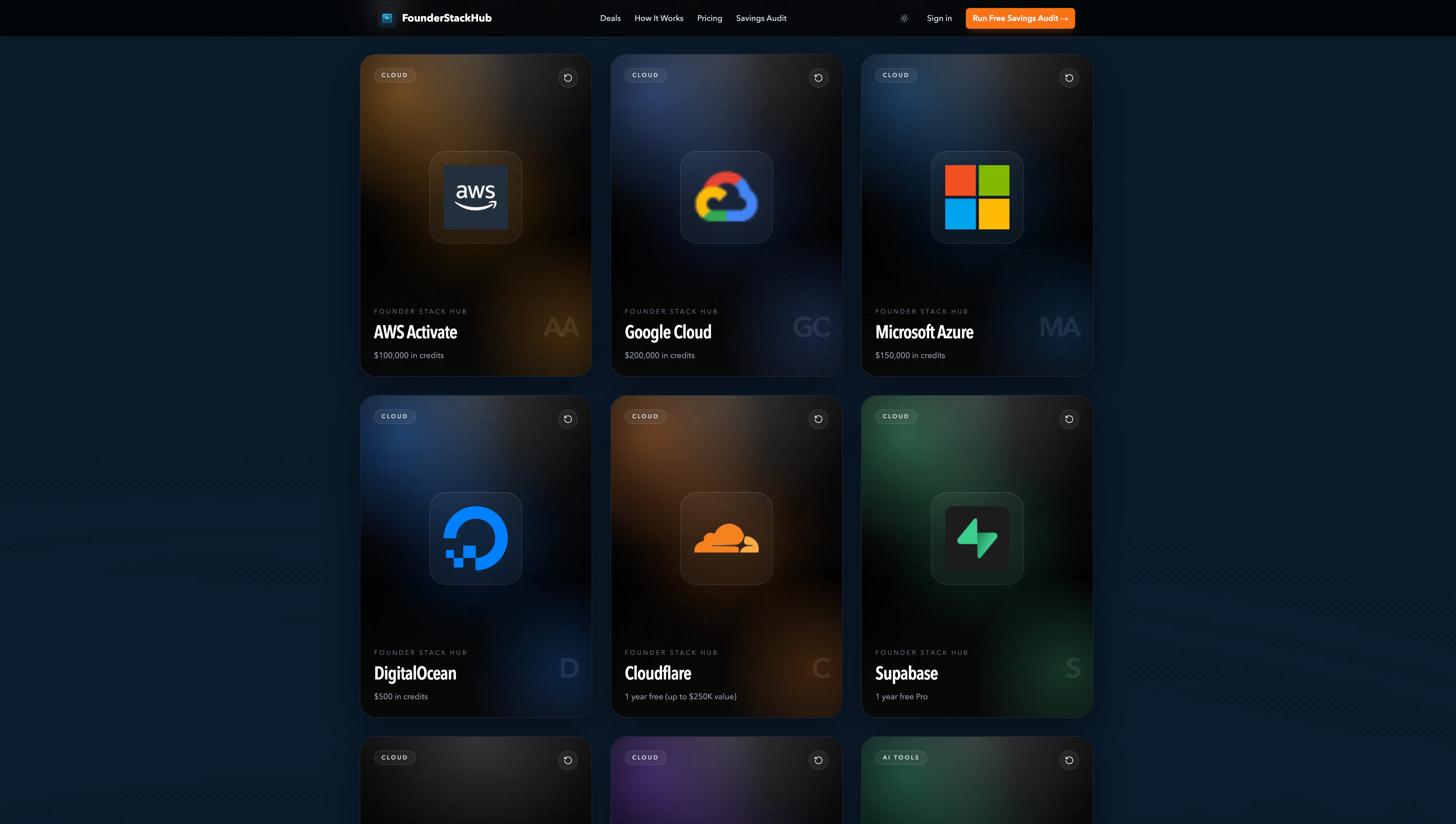
Task: Click the DigitalOcean card title
Action: tap(415, 673)
